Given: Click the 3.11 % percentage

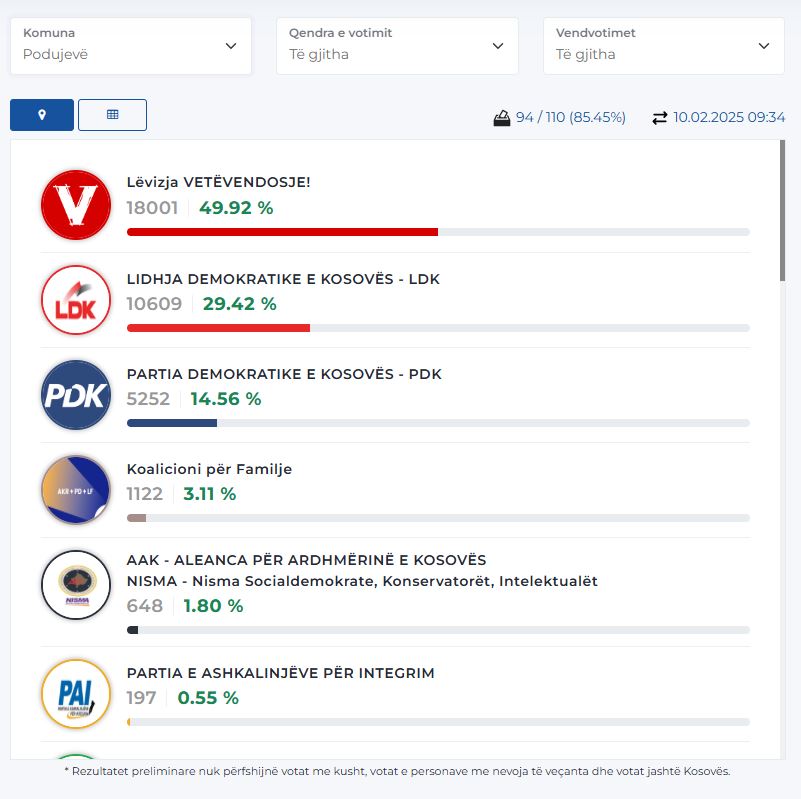Looking at the screenshot, I should 209,494.
